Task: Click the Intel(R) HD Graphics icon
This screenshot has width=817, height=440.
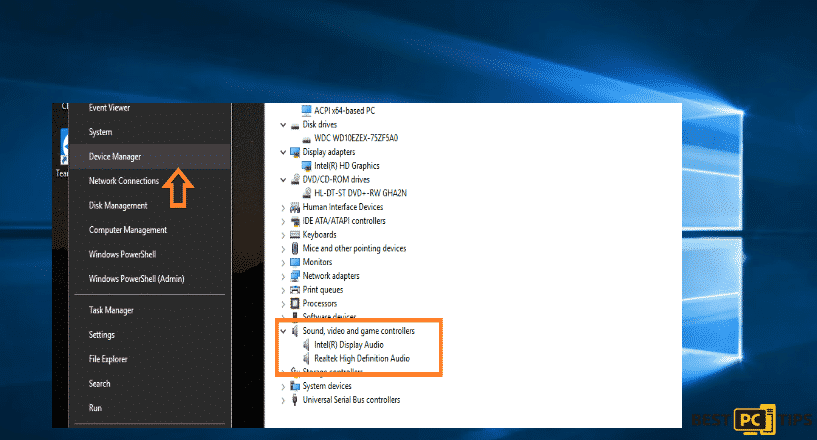Action: tap(306, 166)
